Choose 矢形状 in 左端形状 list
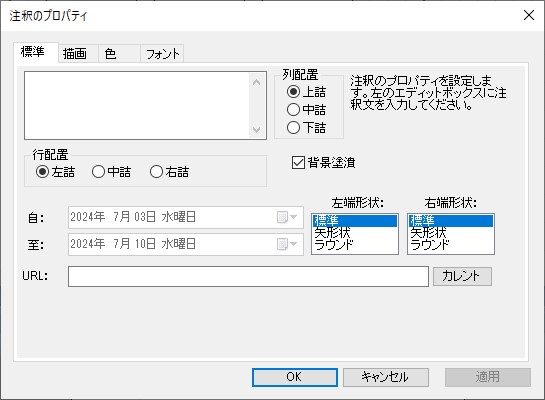 355,232
